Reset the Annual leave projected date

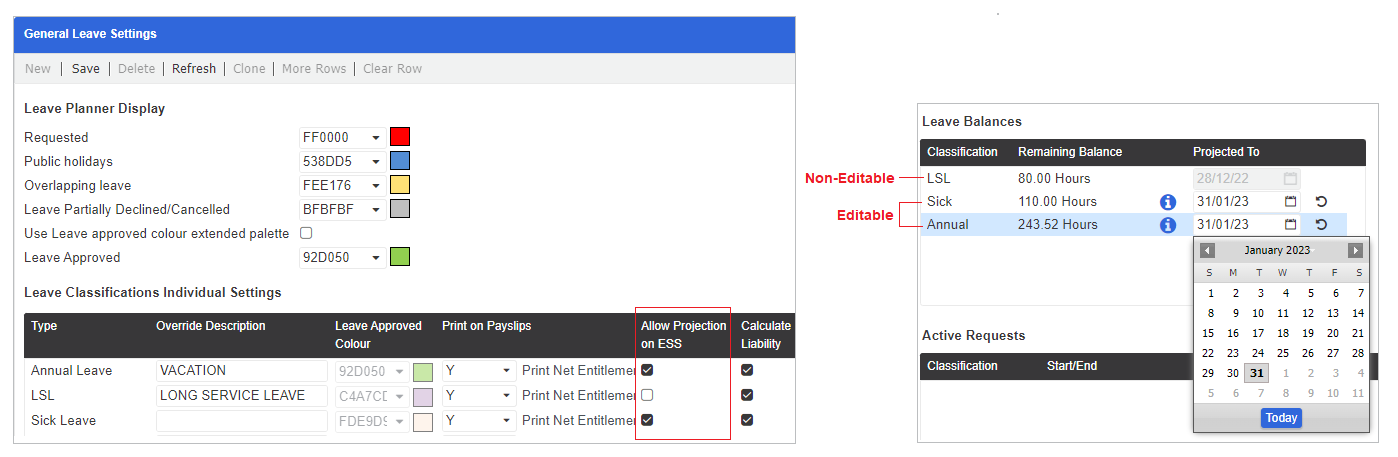[1321, 225]
